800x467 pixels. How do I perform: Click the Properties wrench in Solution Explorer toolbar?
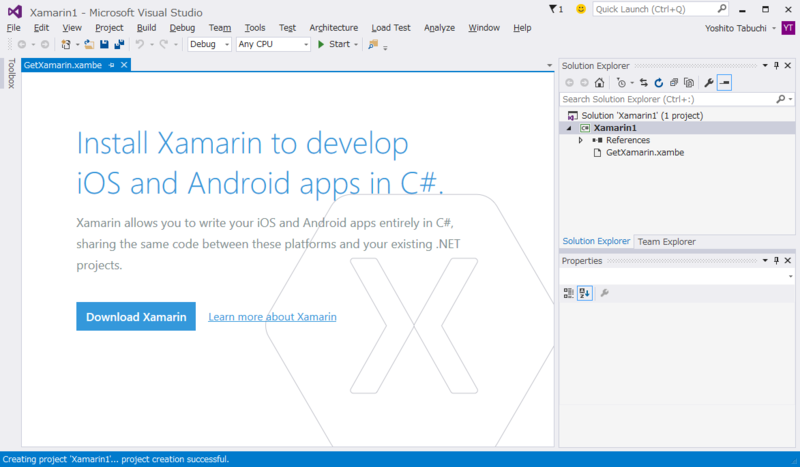[709, 83]
